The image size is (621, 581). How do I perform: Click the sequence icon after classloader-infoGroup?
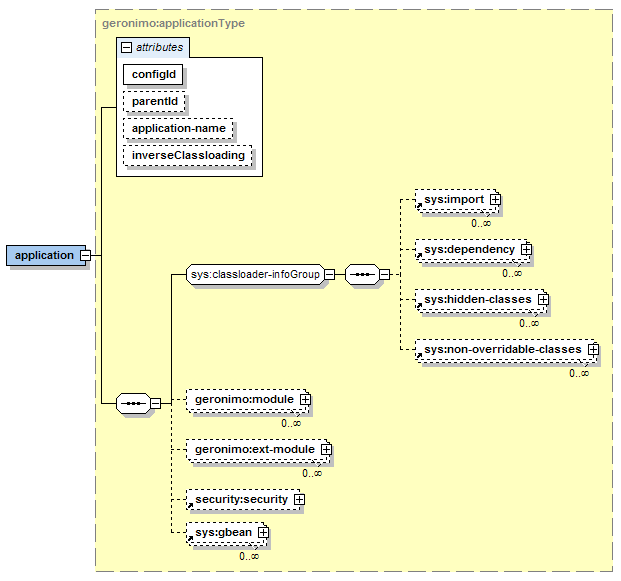362,274
